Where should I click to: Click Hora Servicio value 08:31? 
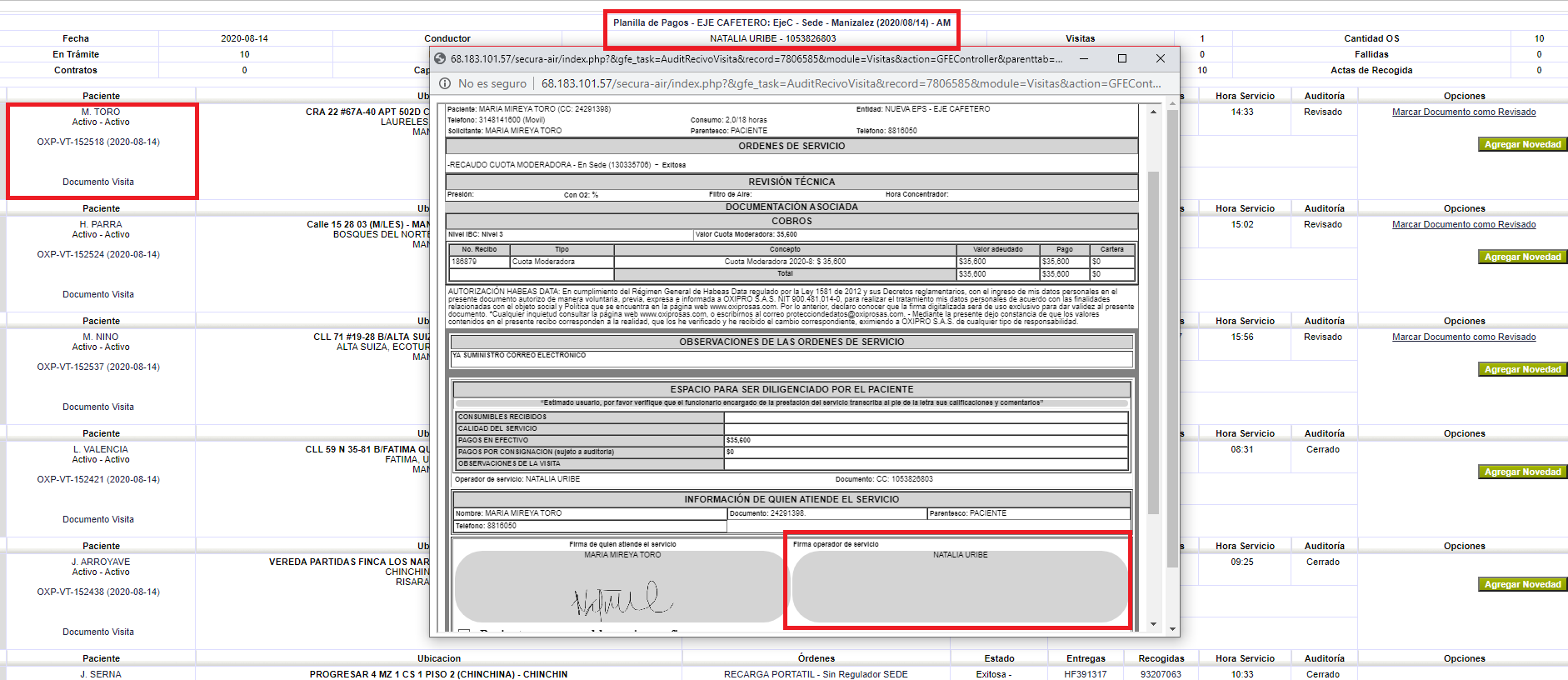[1242, 449]
